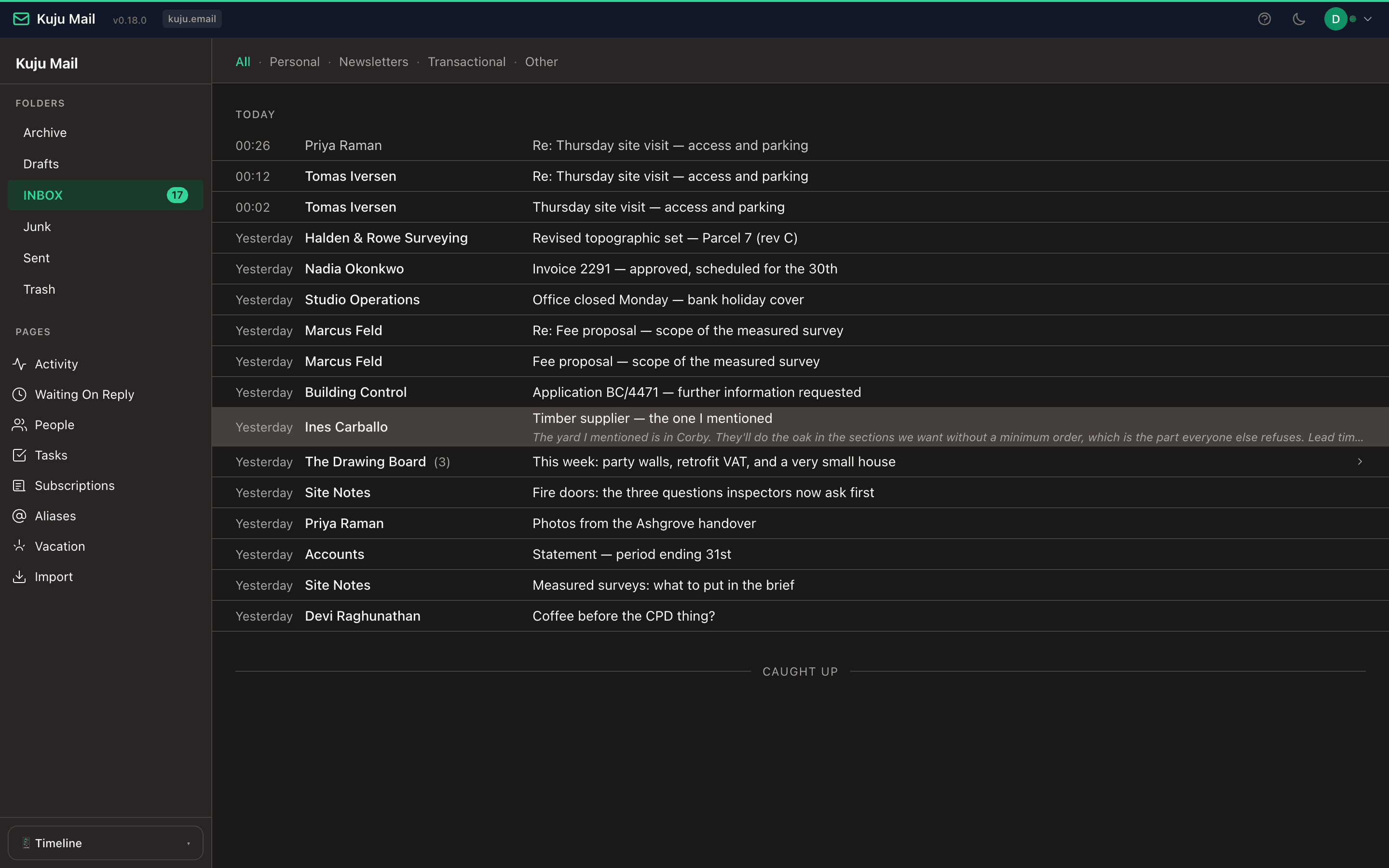The image size is (1389, 868).
Task: Open Building Control Application BC/4471 email
Action: pyautogui.click(x=800, y=392)
